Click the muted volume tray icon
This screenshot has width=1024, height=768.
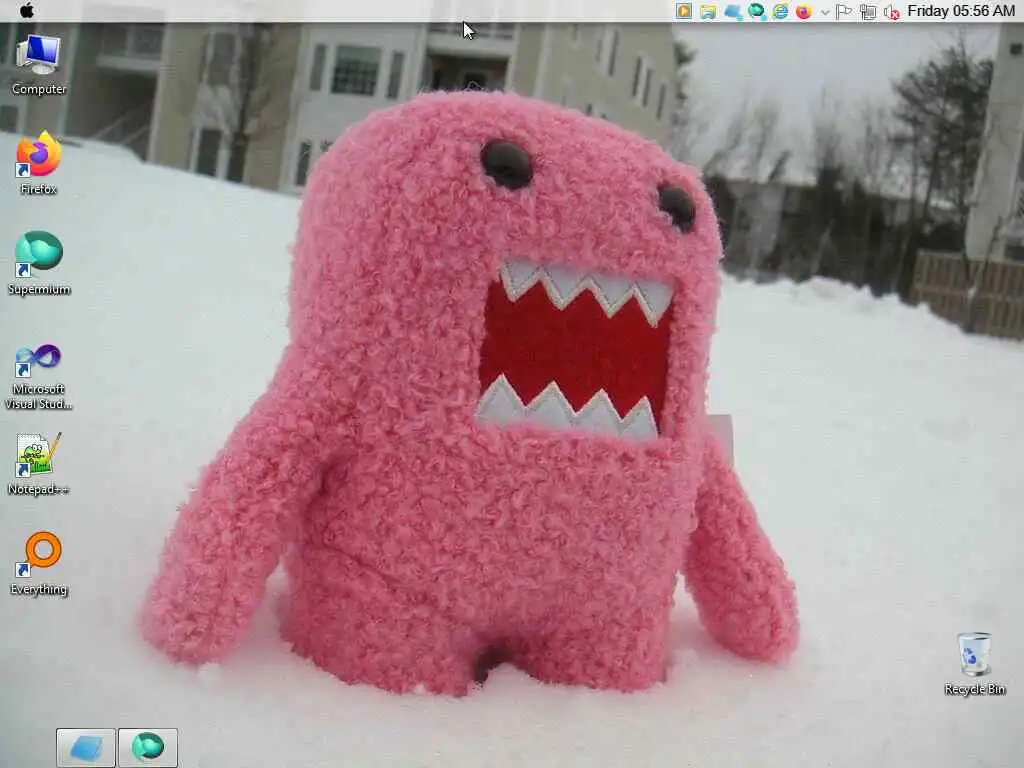(x=891, y=11)
